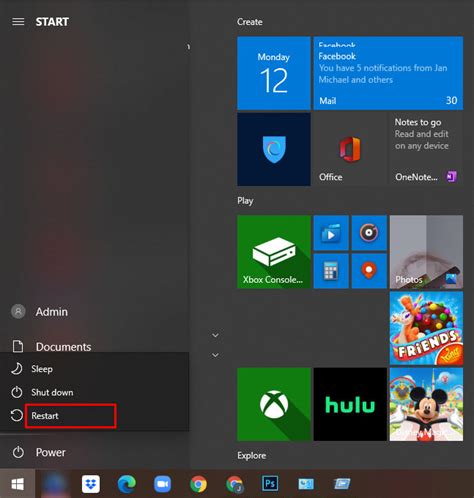The image size is (474, 498).
Task: Open the Chrome profile icon with badge on taskbar
Action: point(235,484)
